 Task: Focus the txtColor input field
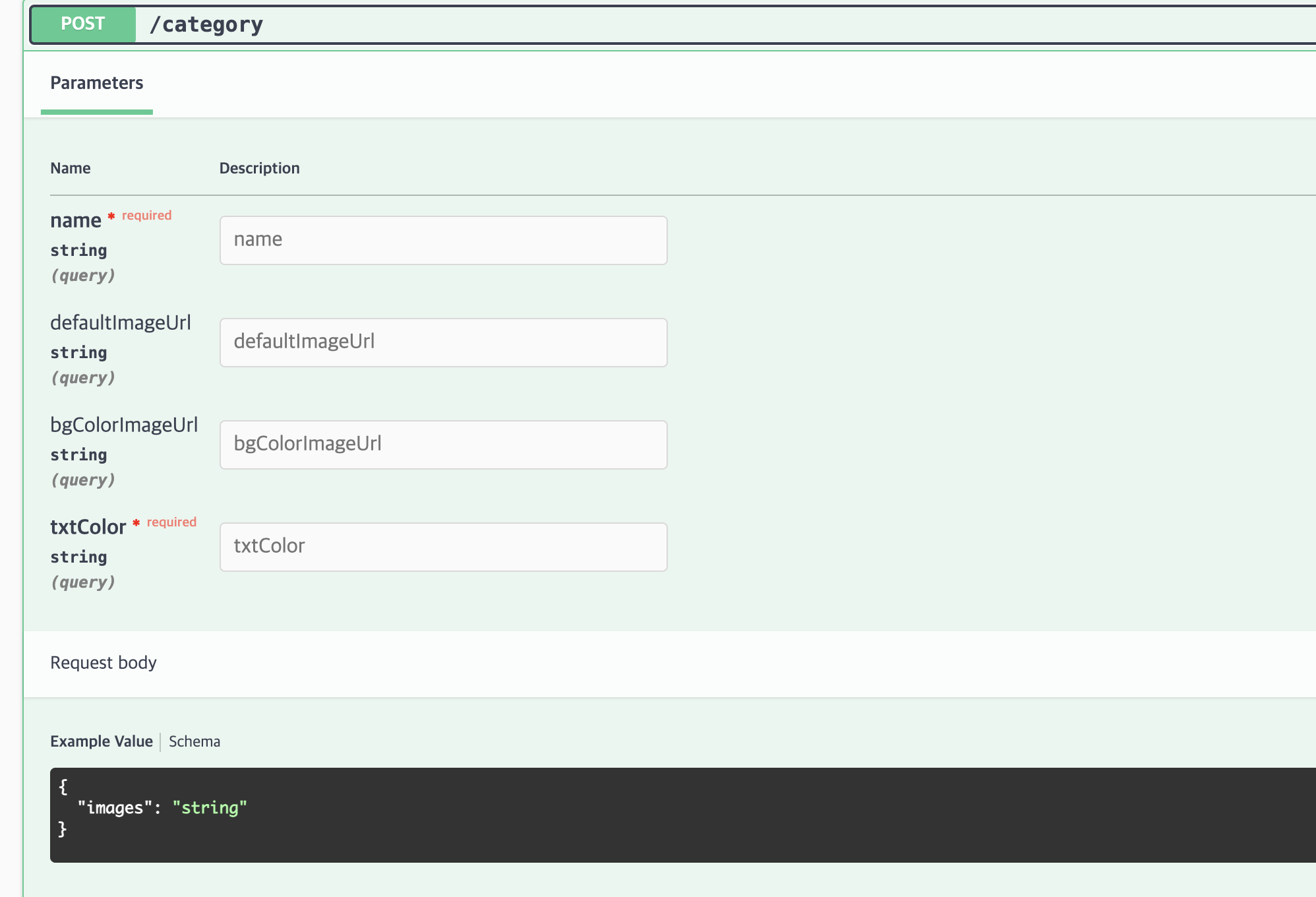444,547
